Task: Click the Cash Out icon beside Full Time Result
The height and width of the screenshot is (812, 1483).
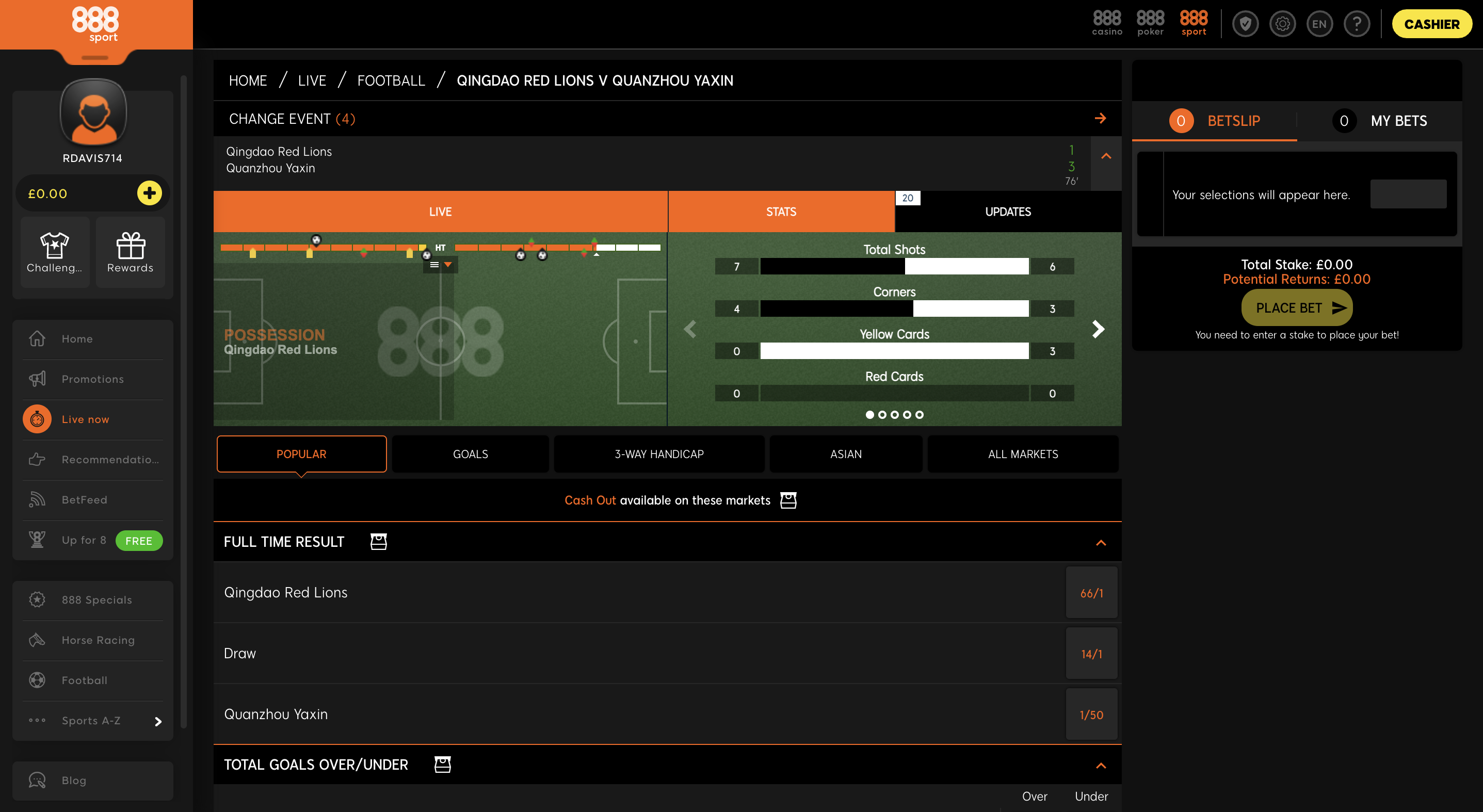Action: 378,542
